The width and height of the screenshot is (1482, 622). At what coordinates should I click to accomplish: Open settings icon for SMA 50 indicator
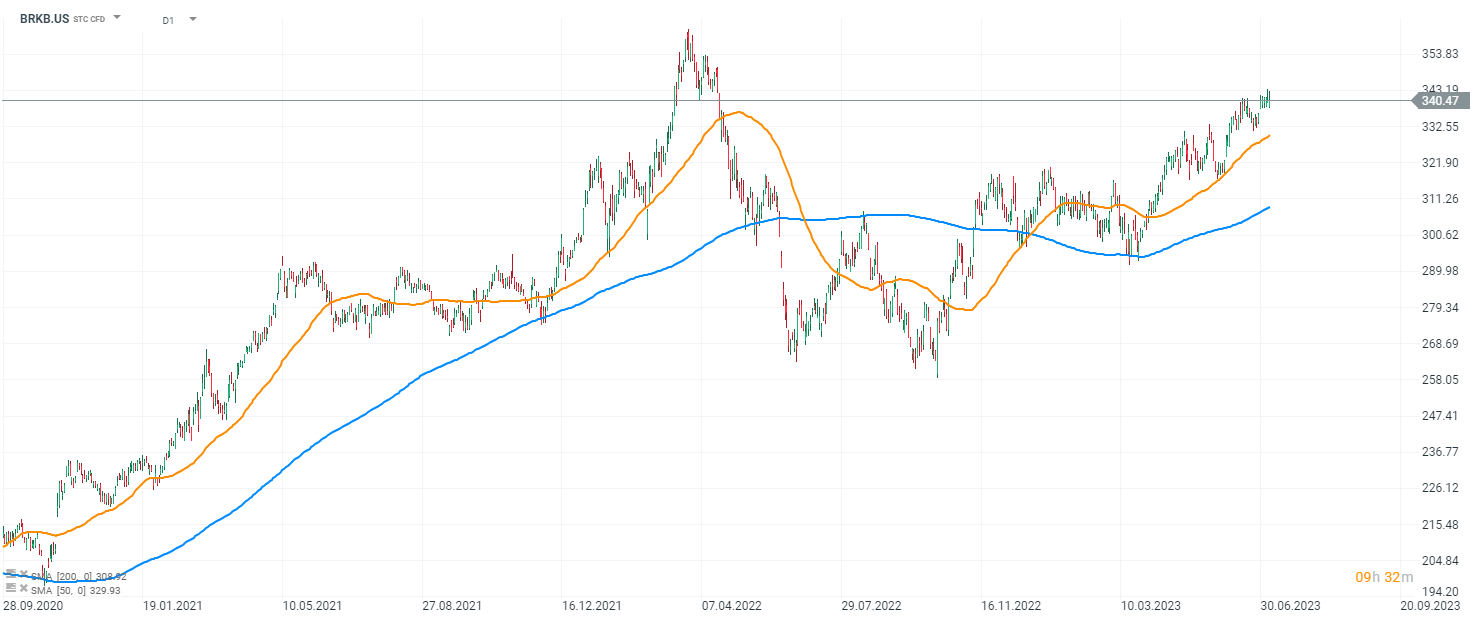tap(10, 589)
